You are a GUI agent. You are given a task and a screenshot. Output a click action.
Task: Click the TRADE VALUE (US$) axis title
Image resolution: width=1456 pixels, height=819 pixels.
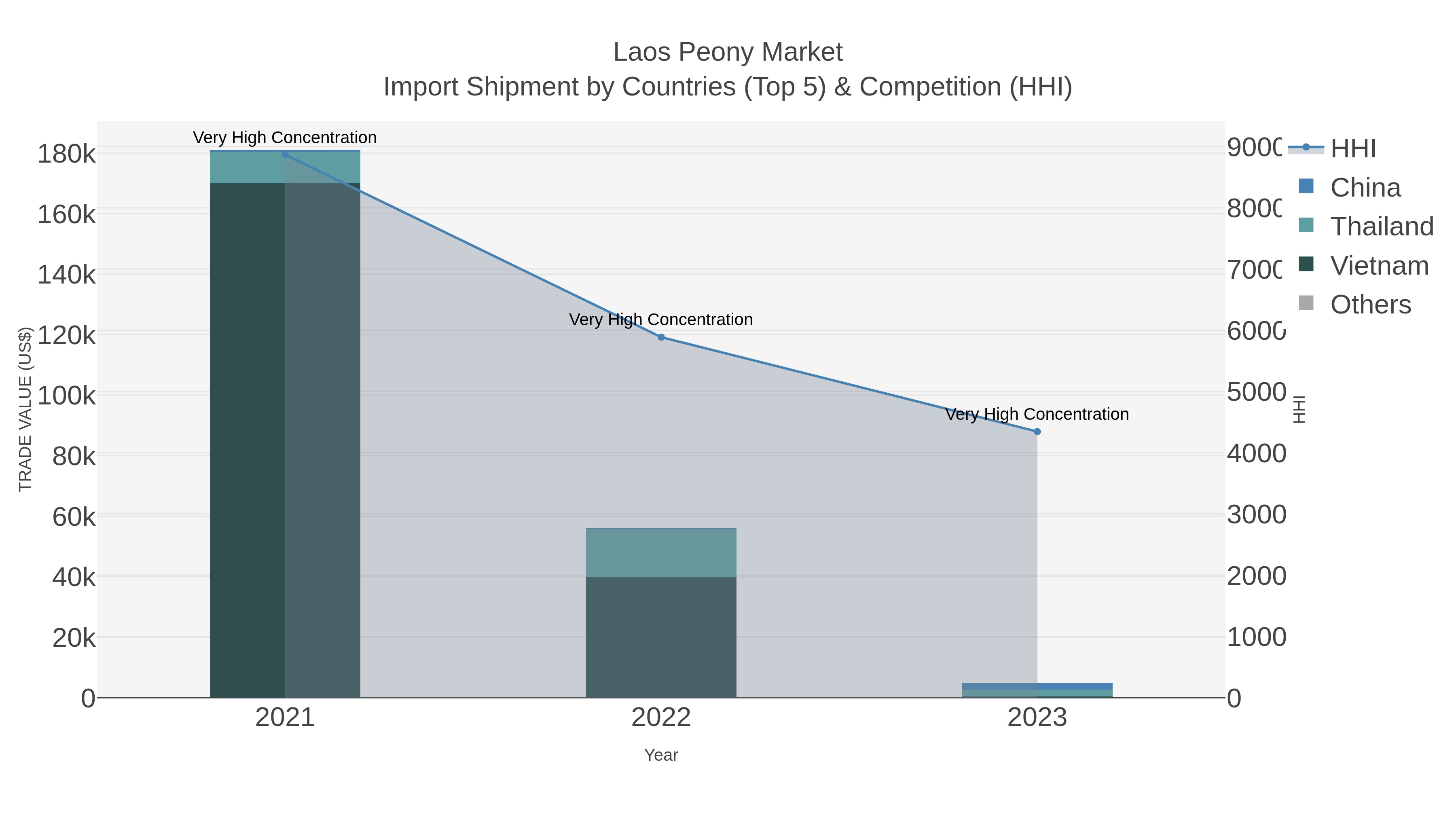pos(25,410)
